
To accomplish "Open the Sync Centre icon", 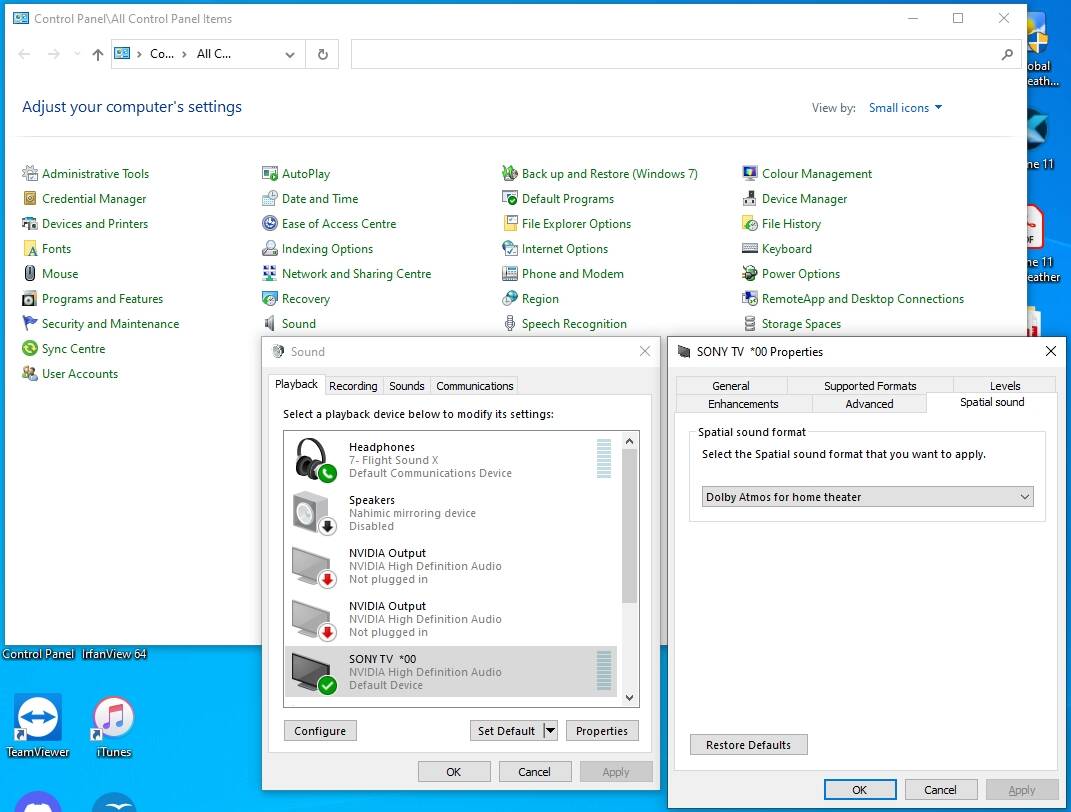I will point(29,349).
